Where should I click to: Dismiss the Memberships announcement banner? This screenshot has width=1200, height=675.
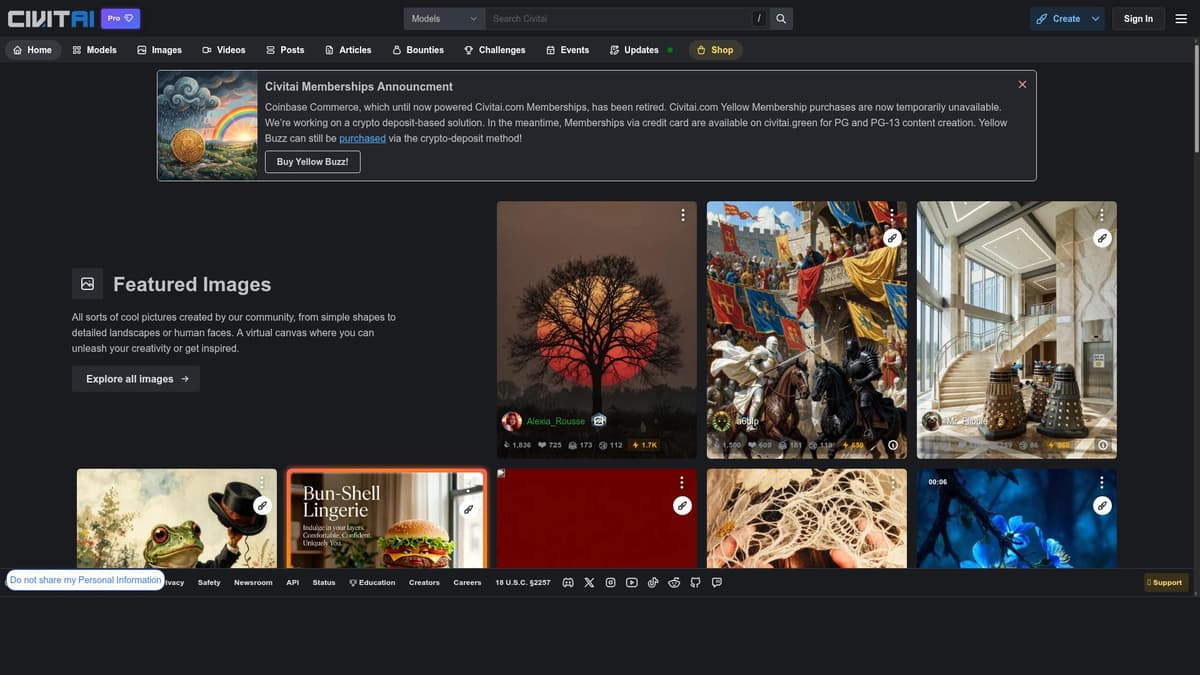[x=1022, y=85]
